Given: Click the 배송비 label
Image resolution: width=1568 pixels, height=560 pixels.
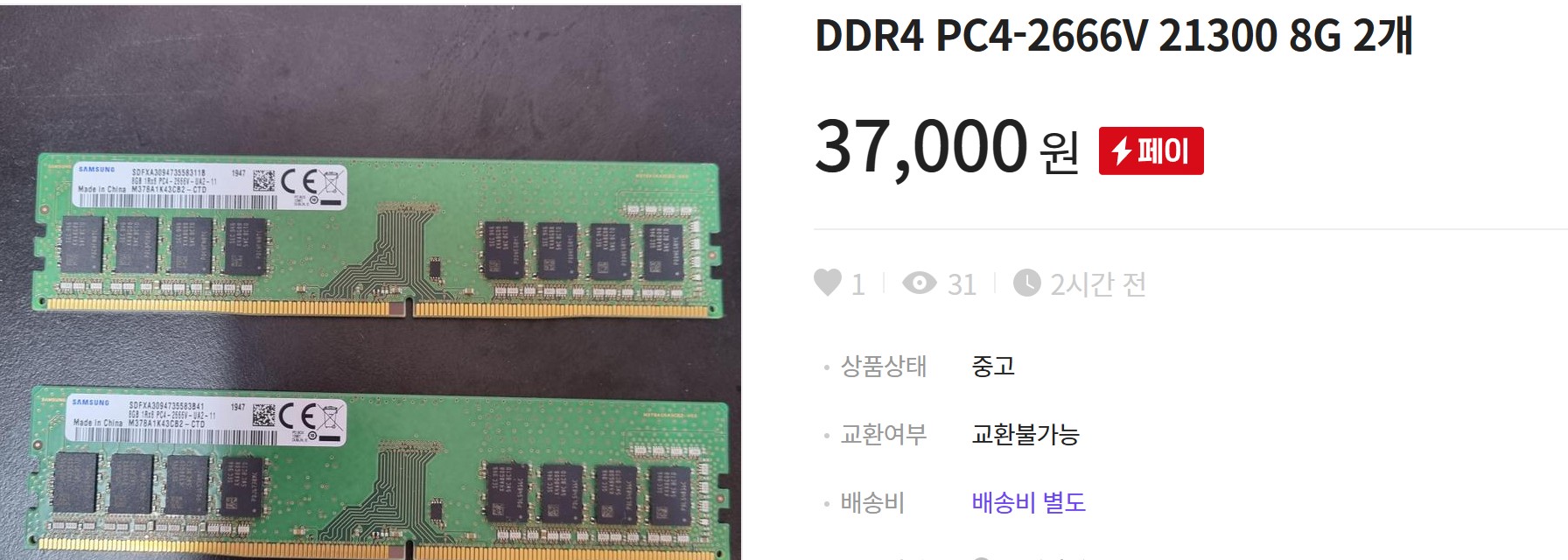Looking at the screenshot, I should coord(872,502).
